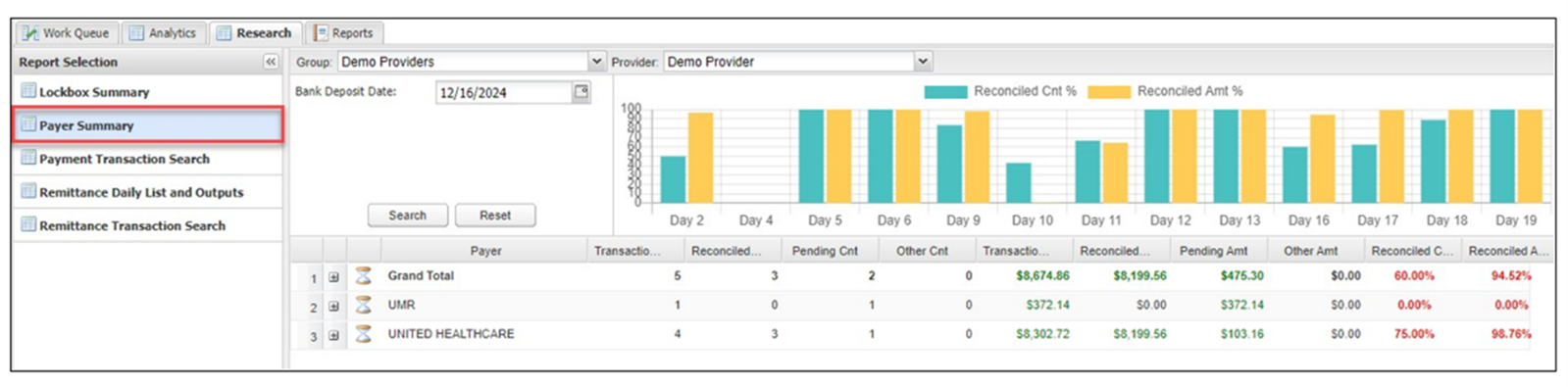This screenshot has width=1568, height=387.
Task: Click the UMR payer name
Action: 401,305
